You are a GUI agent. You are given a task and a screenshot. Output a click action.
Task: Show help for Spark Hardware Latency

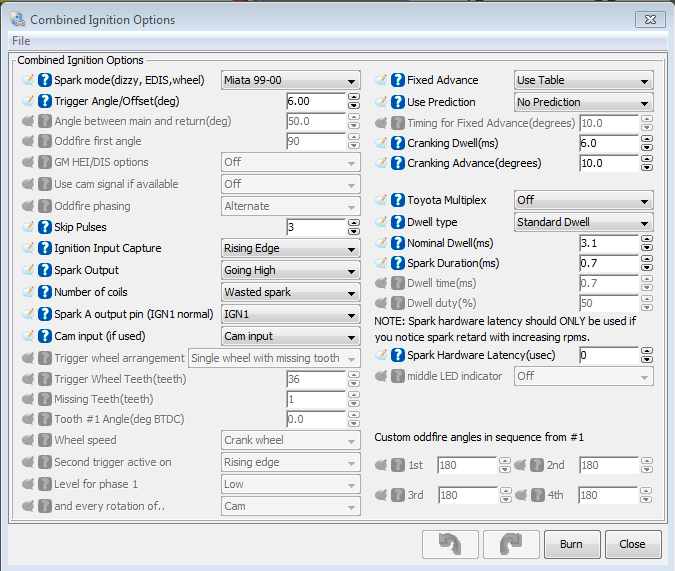coord(397,355)
